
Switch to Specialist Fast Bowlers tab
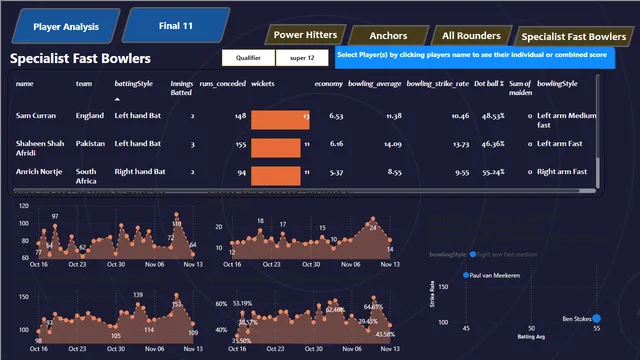tap(573, 37)
